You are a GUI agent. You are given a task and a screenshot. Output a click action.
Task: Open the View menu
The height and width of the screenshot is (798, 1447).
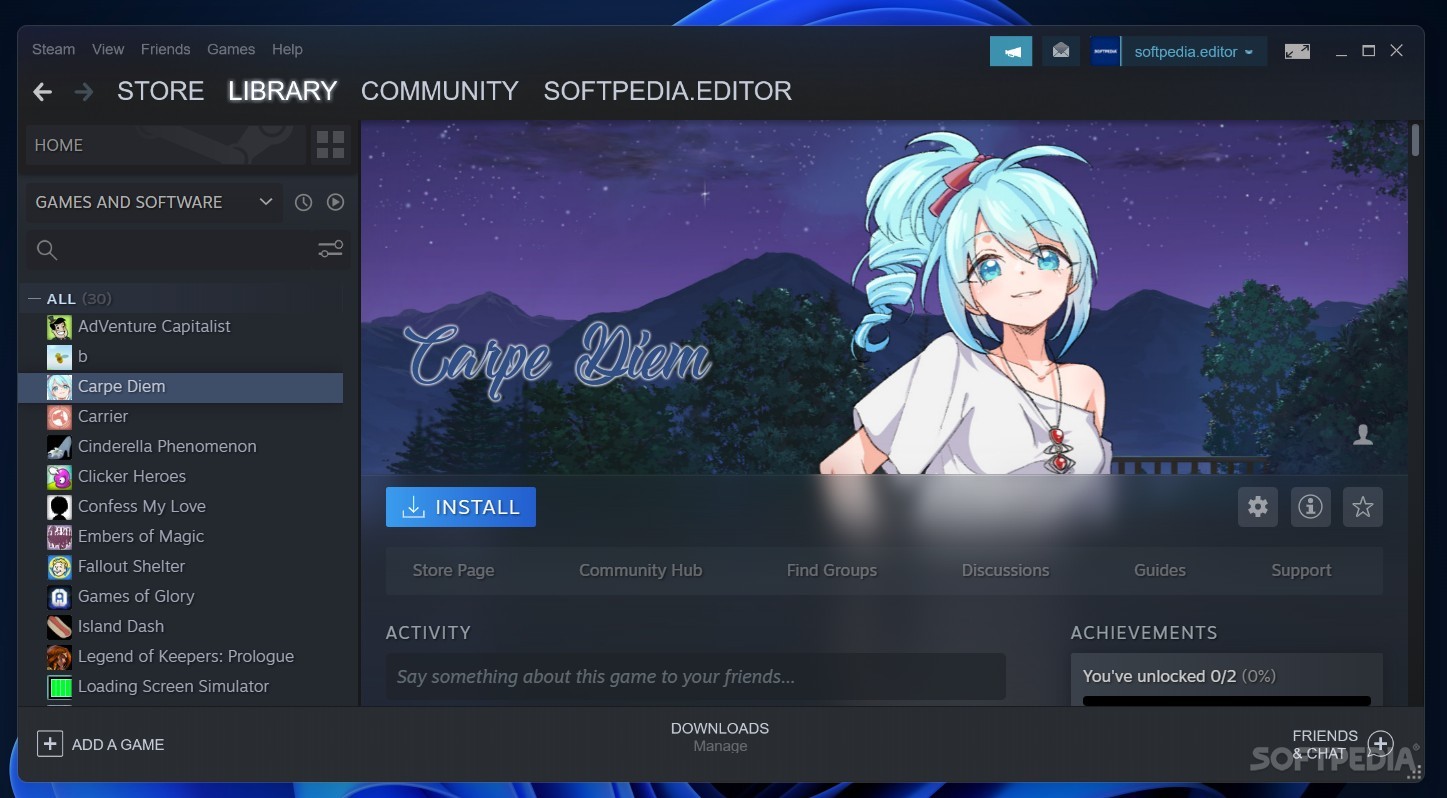pyautogui.click(x=108, y=49)
